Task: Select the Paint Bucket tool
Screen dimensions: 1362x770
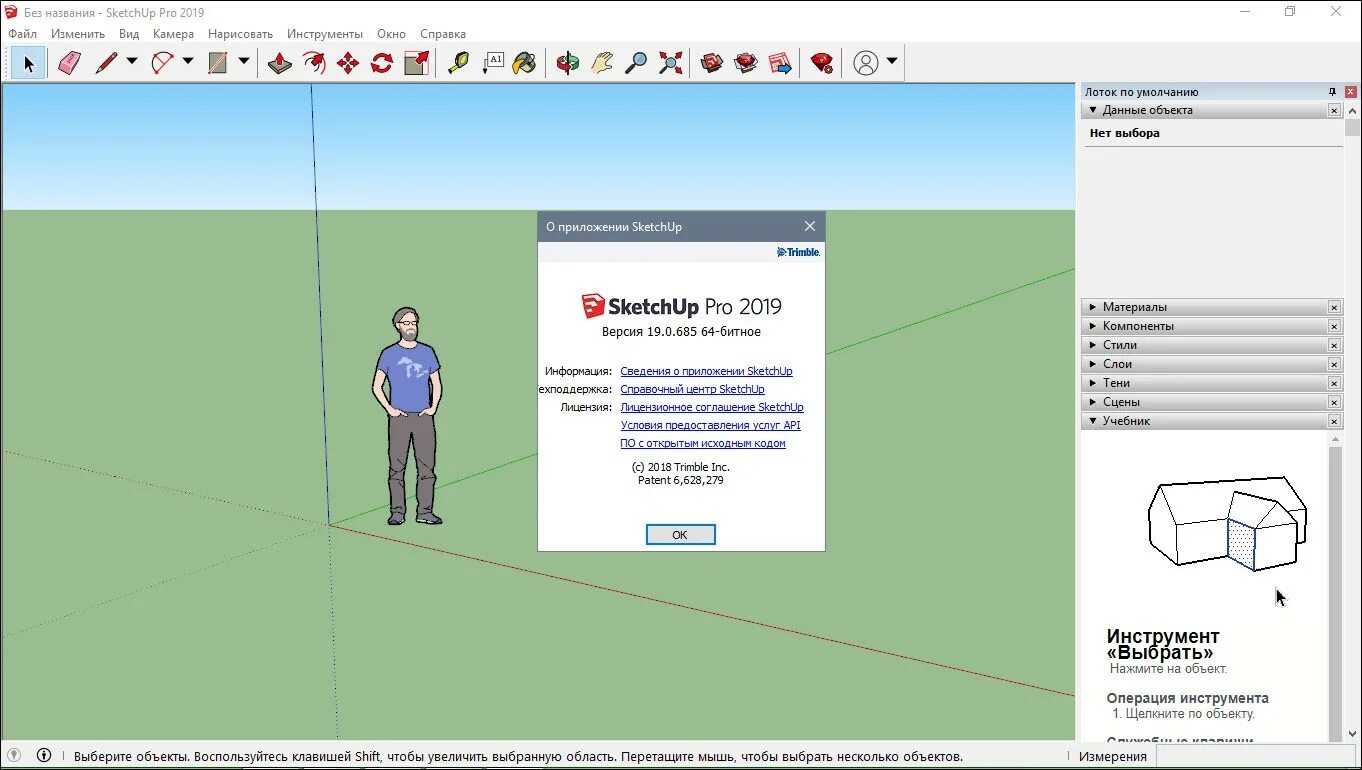Action: pos(525,63)
